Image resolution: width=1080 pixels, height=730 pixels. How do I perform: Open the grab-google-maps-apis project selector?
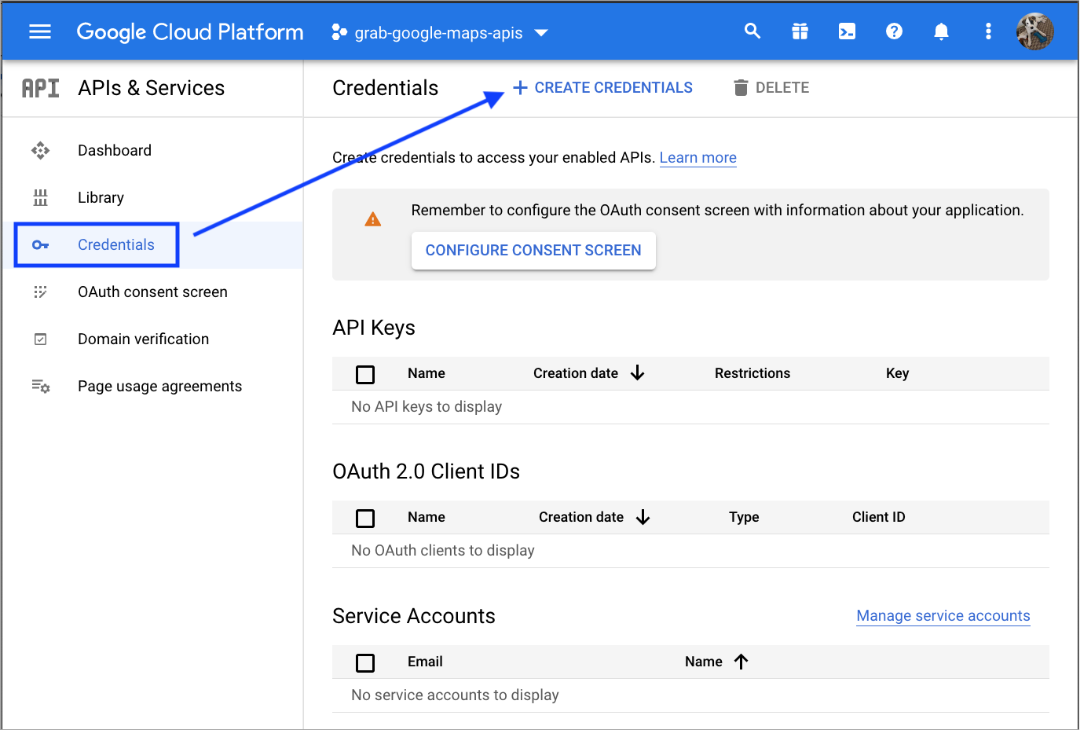coord(440,32)
